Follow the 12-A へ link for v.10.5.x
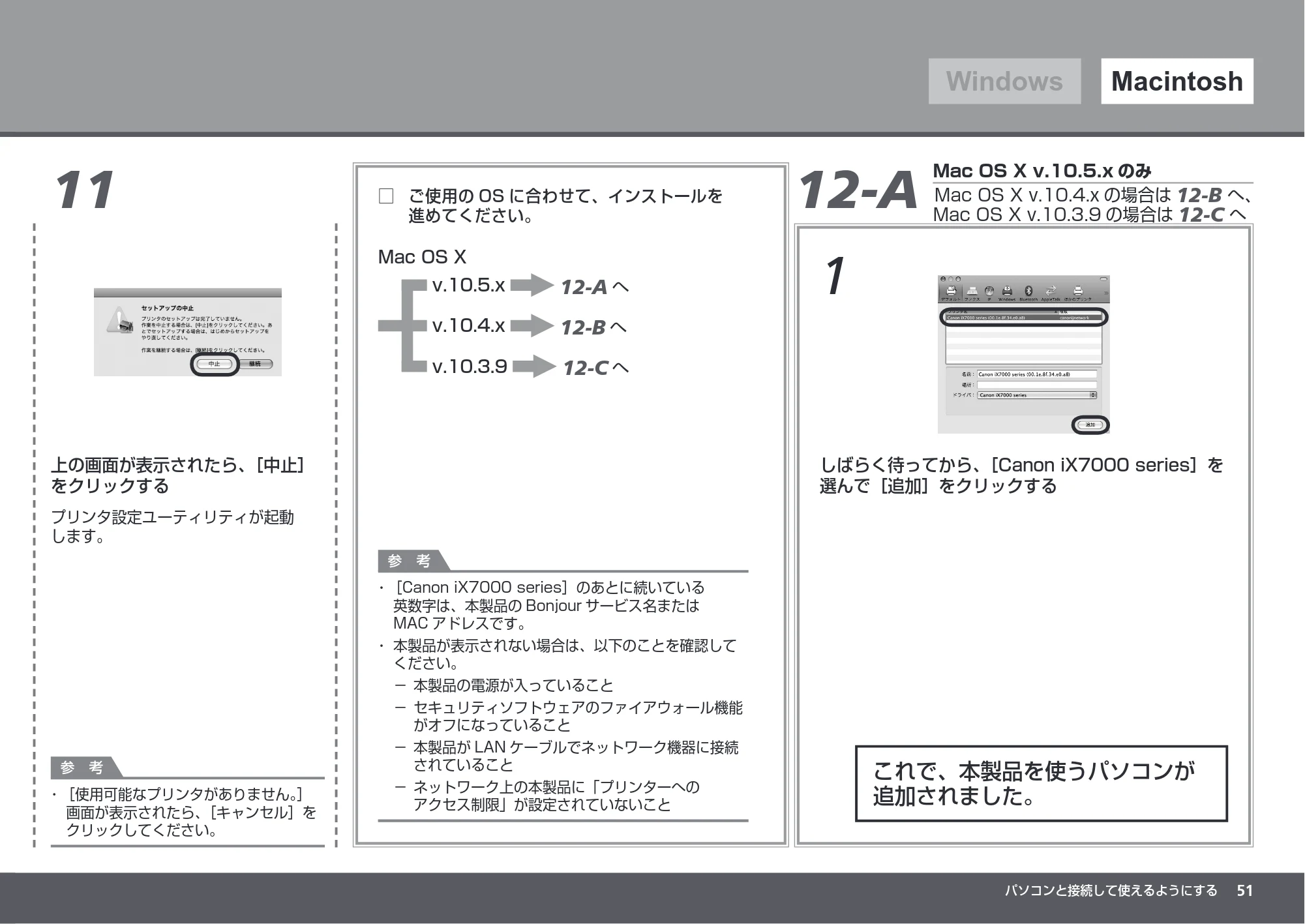The height and width of the screenshot is (924, 1305). 595,287
